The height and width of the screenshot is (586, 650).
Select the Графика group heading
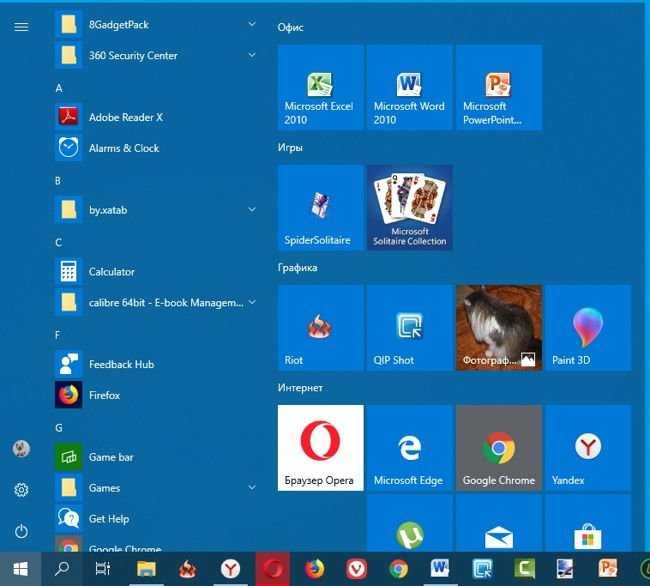pyautogui.click(x=298, y=268)
